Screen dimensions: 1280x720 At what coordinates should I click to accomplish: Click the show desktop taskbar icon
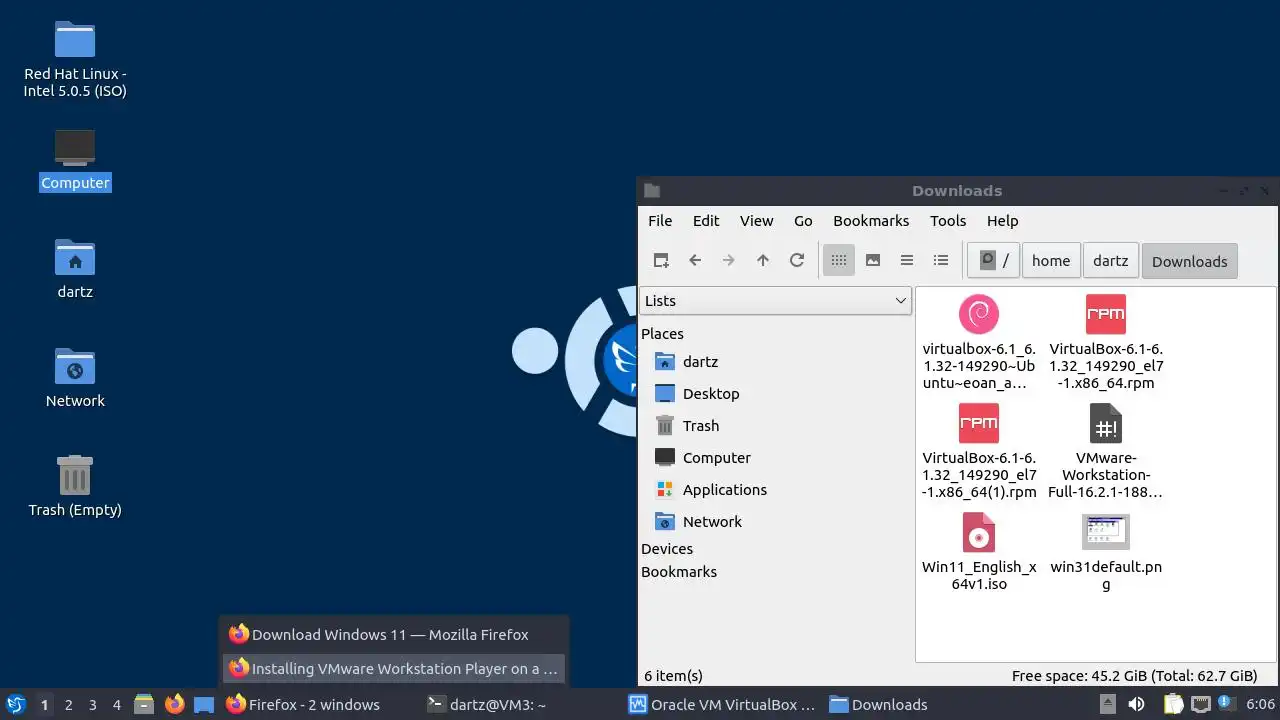pyautogui.click(x=204, y=704)
